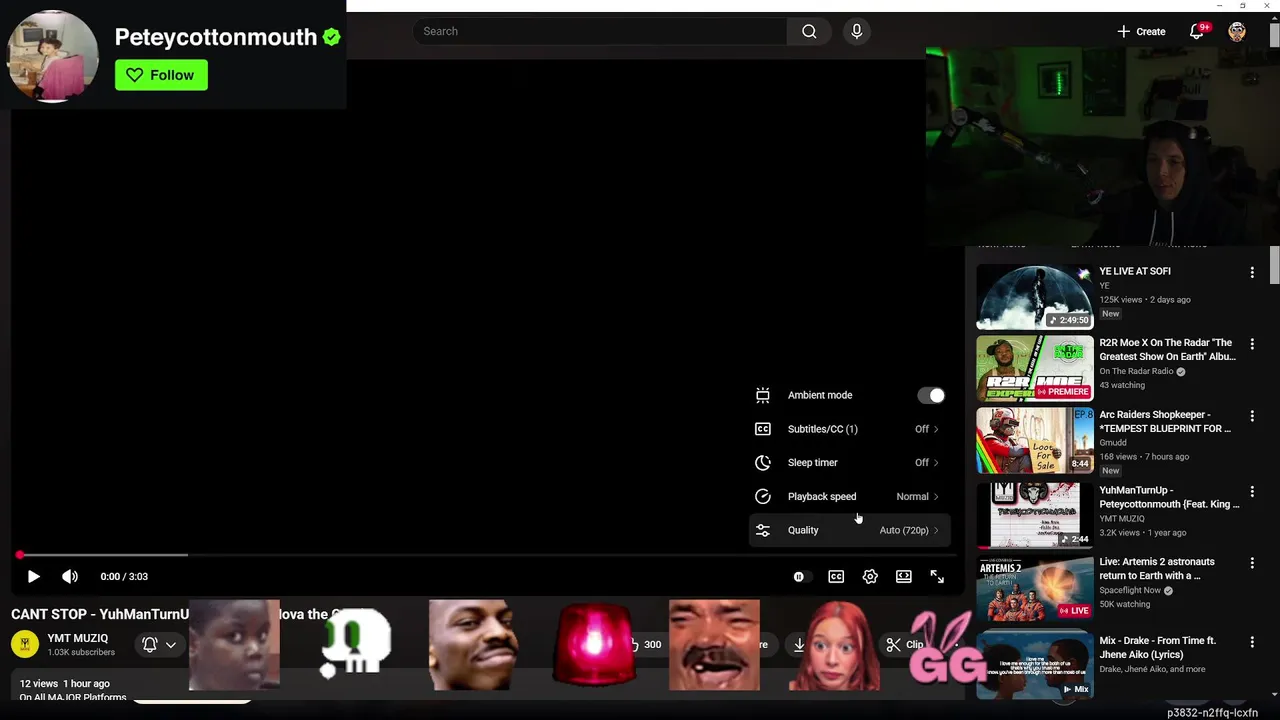Screen dimensions: 1280x720
Task: Click the Subtitles/CC menu icon
Action: [763, 429]
